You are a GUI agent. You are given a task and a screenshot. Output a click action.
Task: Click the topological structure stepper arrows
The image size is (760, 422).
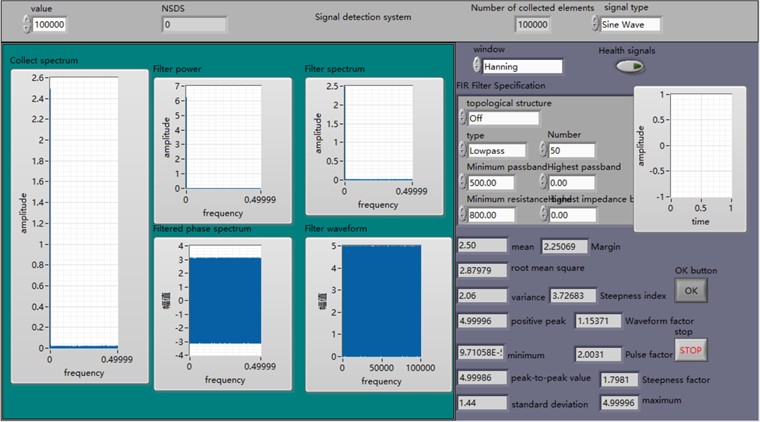coord(462,118)
